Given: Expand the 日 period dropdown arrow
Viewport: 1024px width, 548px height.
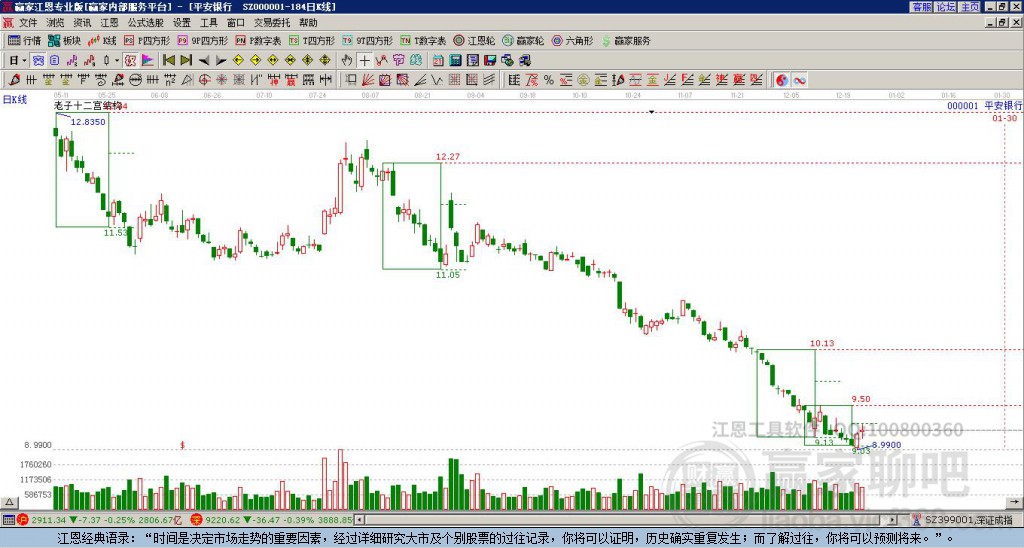Looking at the screenshot, I should [25, 60].
